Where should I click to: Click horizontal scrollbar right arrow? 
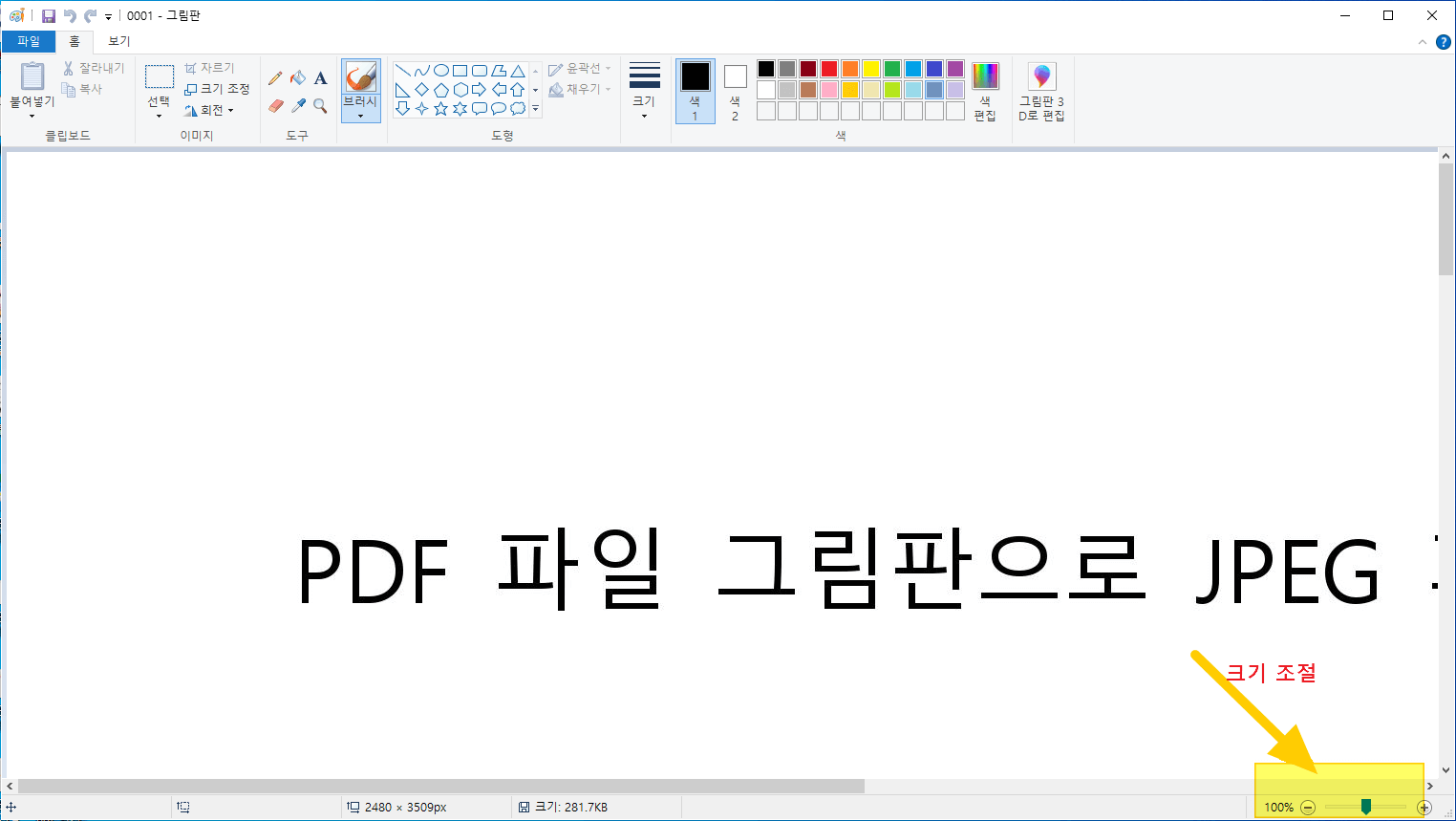click(x=1430, y=787)
